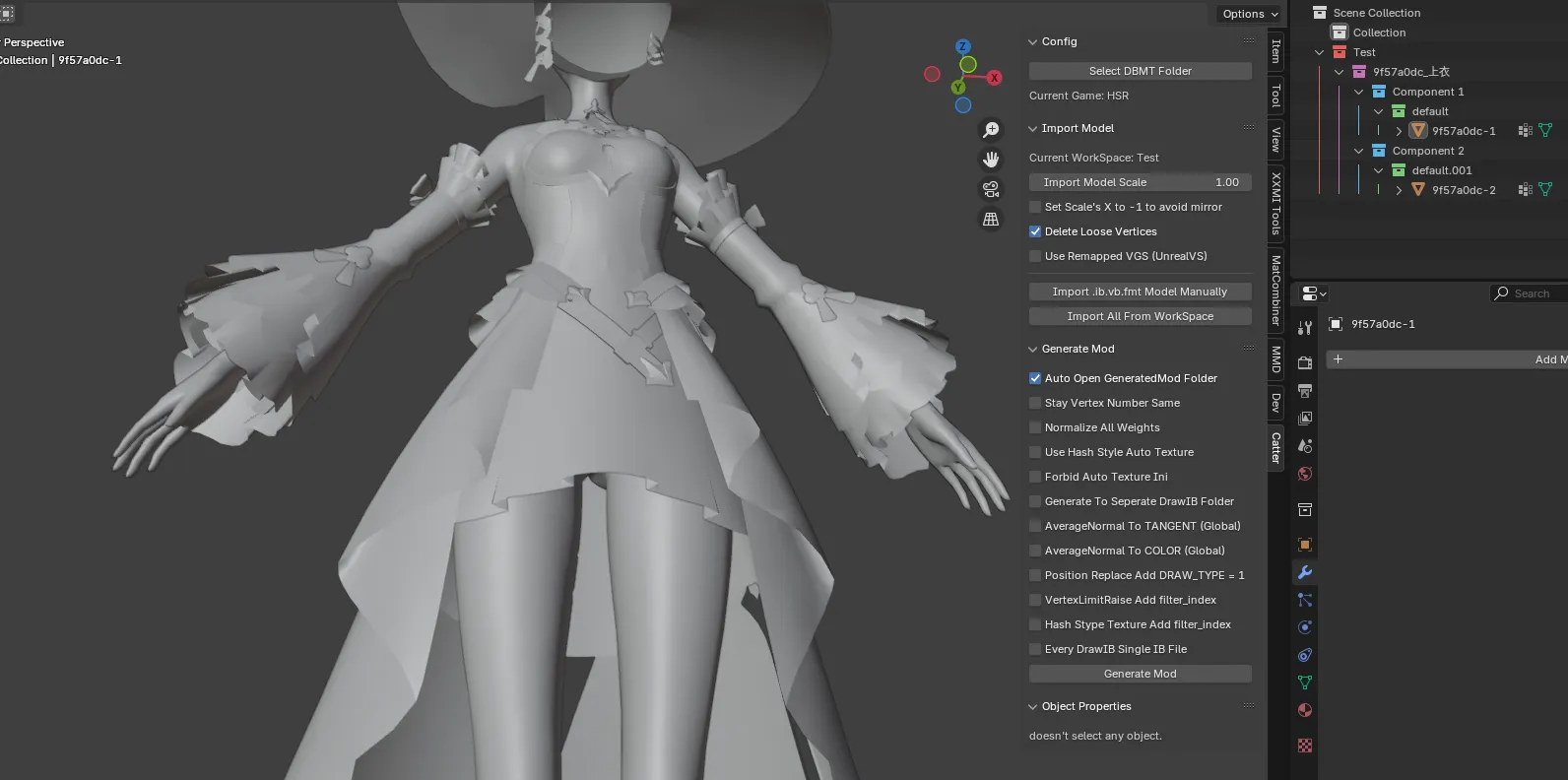
Task: Collapse Component 1 in outliner
Action: tap(1359, 92)
